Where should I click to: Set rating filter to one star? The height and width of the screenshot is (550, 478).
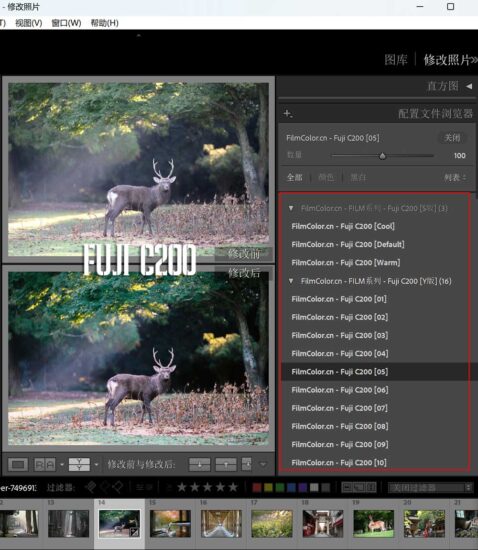click(x=182, y=487)
